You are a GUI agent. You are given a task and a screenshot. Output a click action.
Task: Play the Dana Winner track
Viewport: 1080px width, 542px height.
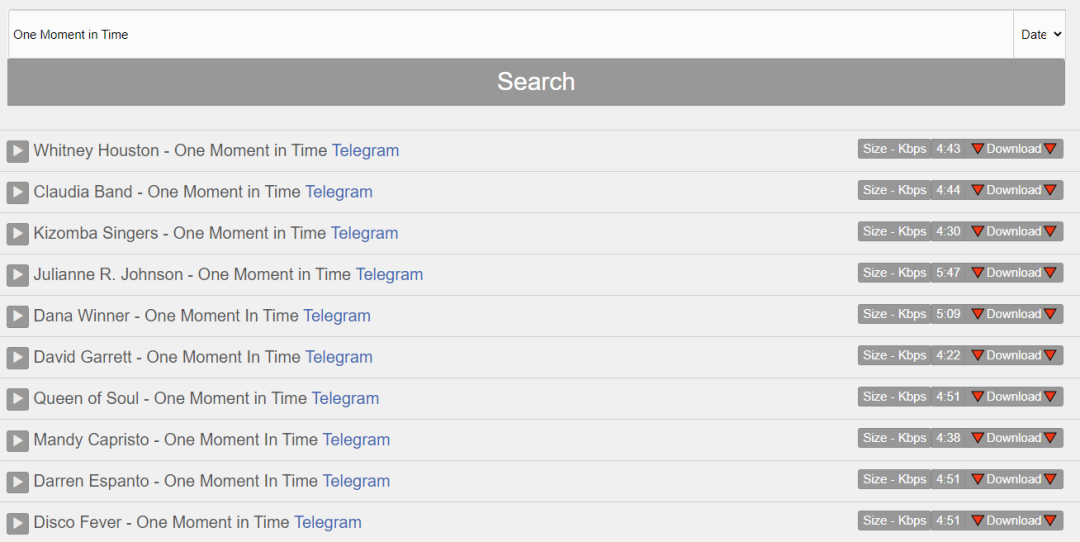(17, 316)
